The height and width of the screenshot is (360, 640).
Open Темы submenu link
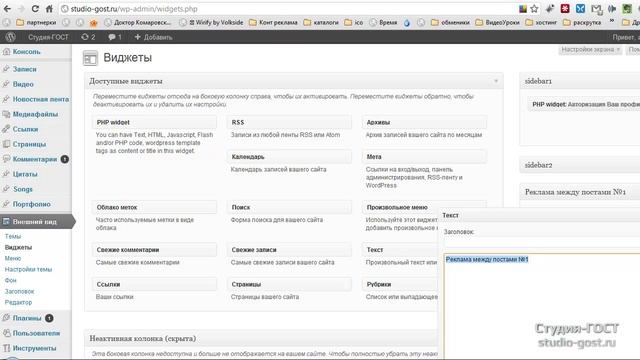click(13, 236)
